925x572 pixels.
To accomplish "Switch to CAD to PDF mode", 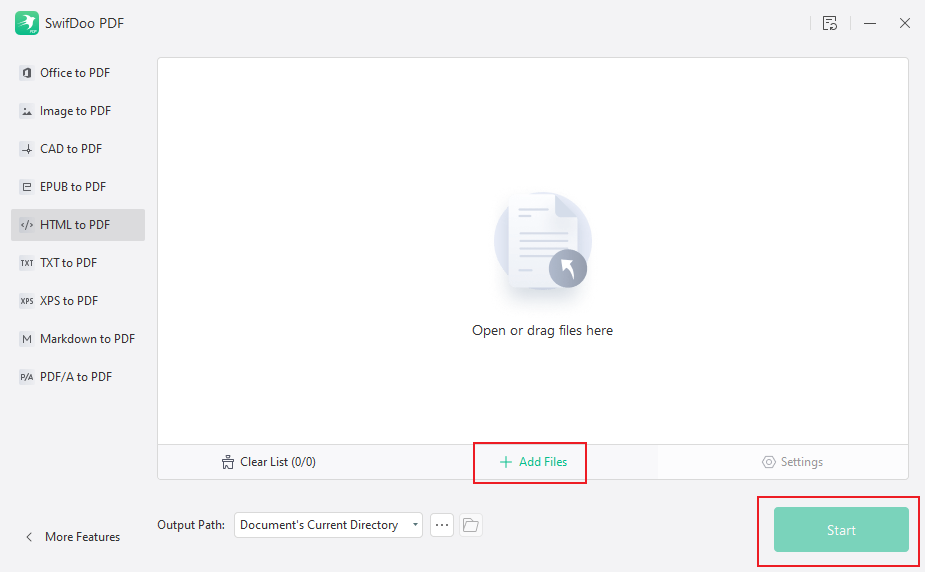I will (78, 149).
